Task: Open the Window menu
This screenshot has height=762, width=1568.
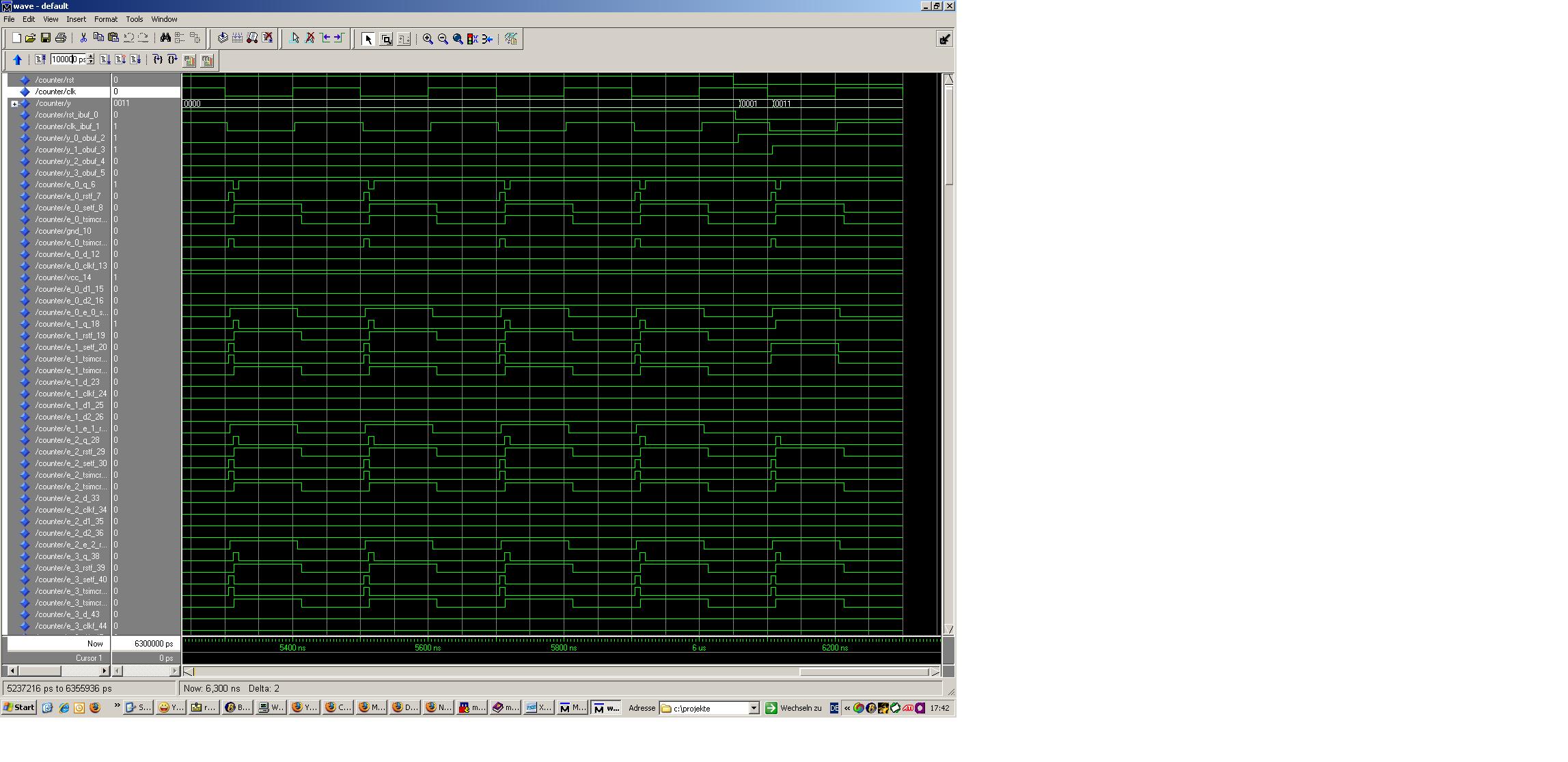Action: 164,19
